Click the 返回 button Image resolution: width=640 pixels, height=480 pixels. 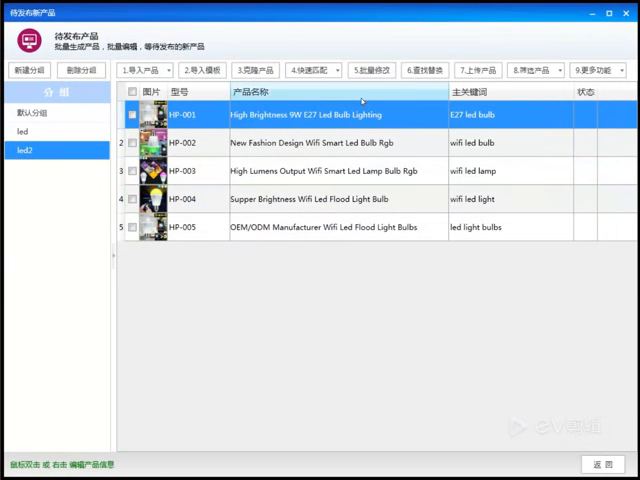point(603,464)
